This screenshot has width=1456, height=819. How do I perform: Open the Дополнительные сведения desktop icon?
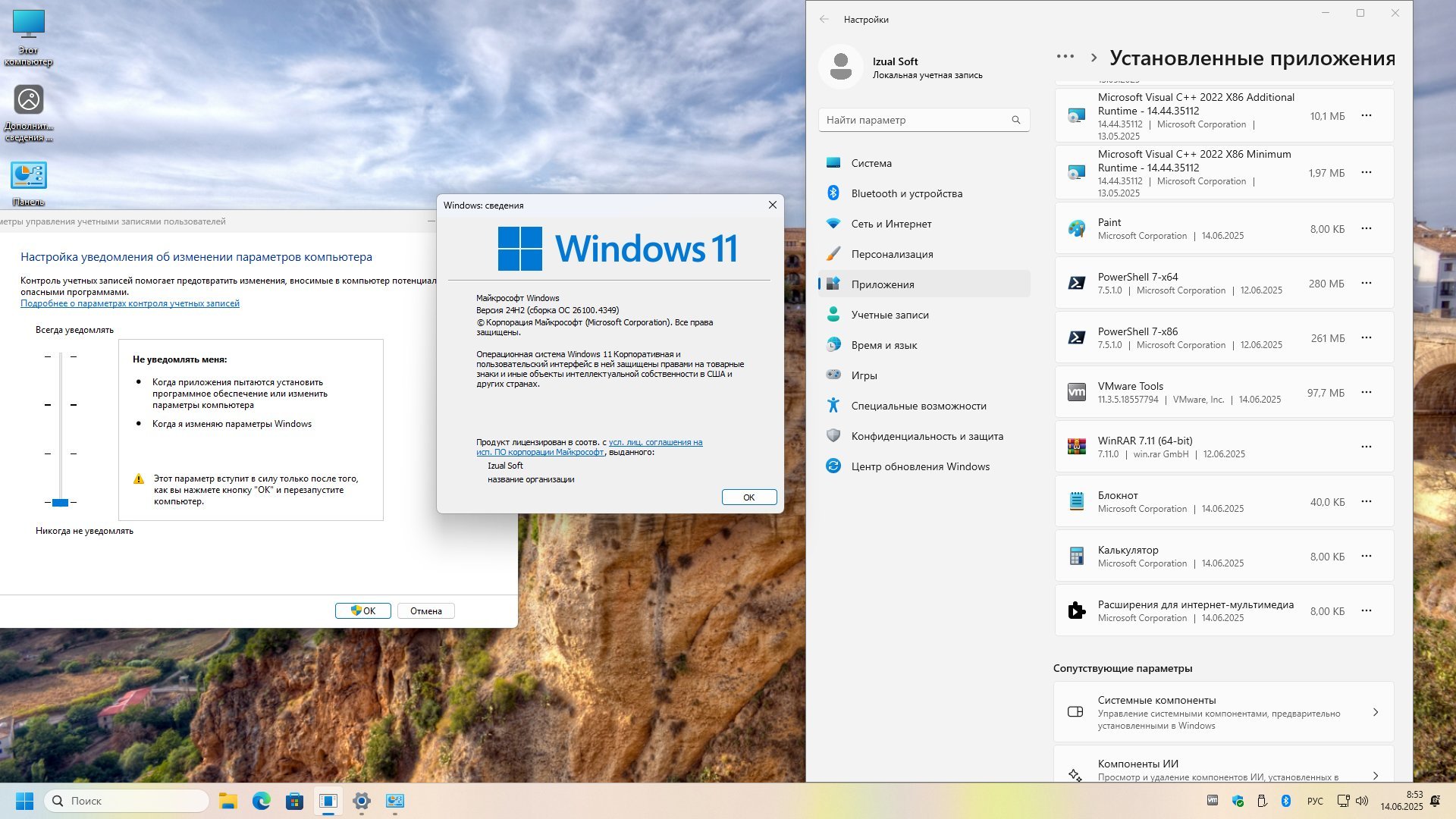point(29,112)
